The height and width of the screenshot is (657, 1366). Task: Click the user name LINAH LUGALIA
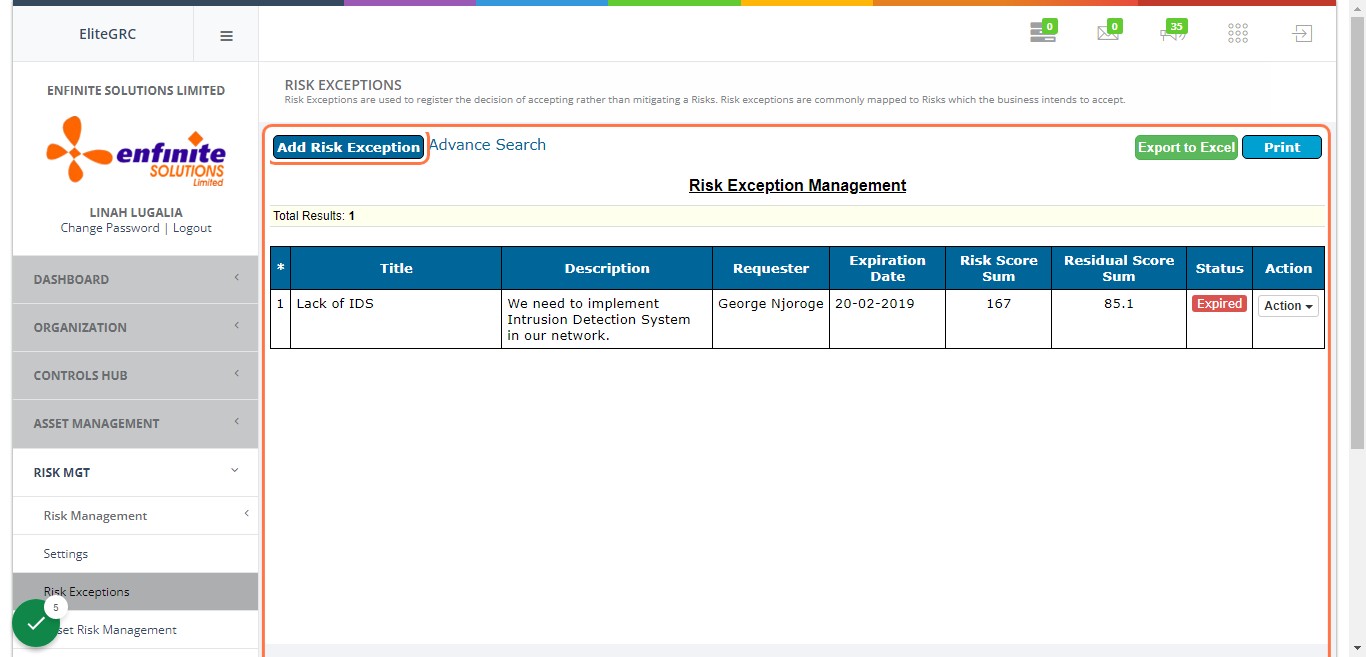pyautogui.click(x=136, y=212)
